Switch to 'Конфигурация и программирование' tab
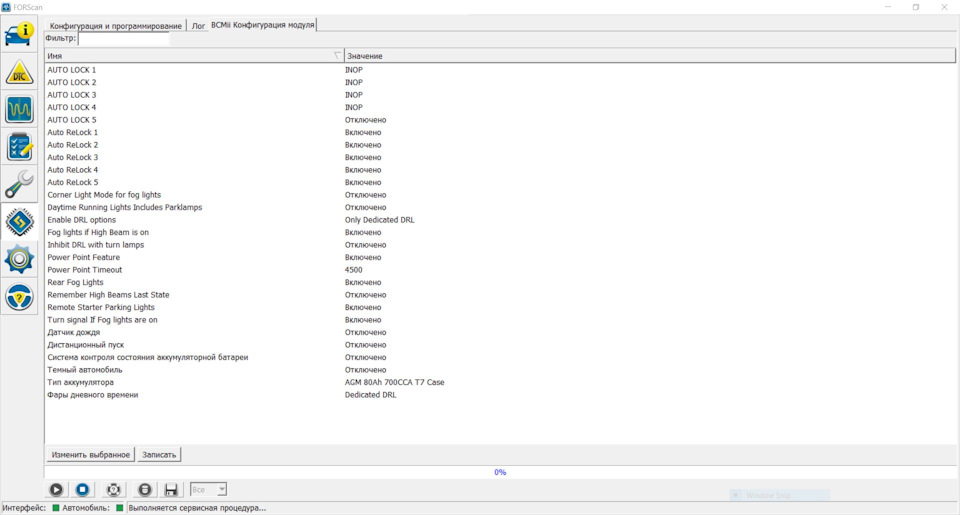960x515 pixels. 116,26
